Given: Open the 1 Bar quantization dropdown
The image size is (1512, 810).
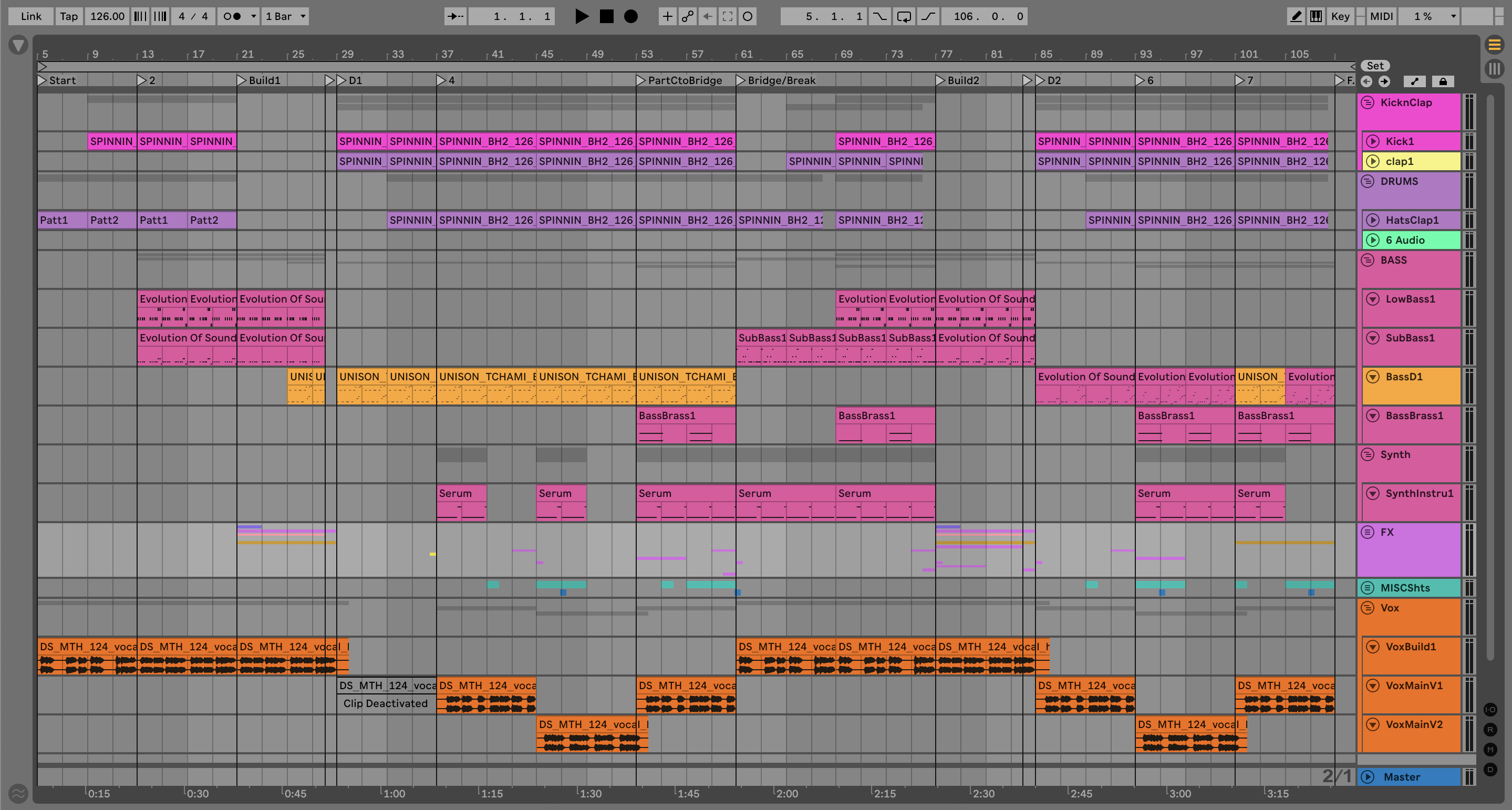Looking at the screenshot, I should (x=285, y=16).
